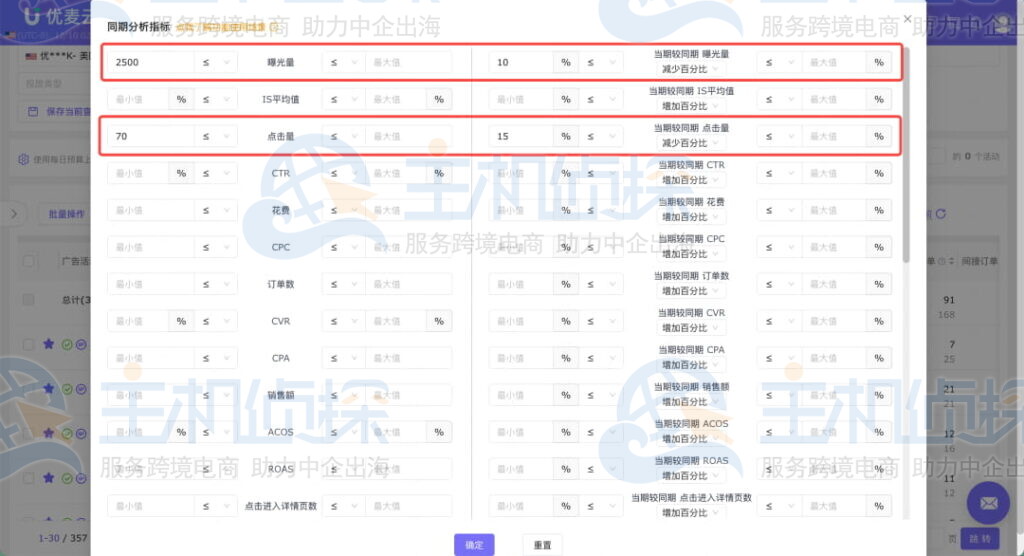Click the 1-30 / 357 pagination text
Viewport: 1024px width, 556px height.
tap(63, 538)
